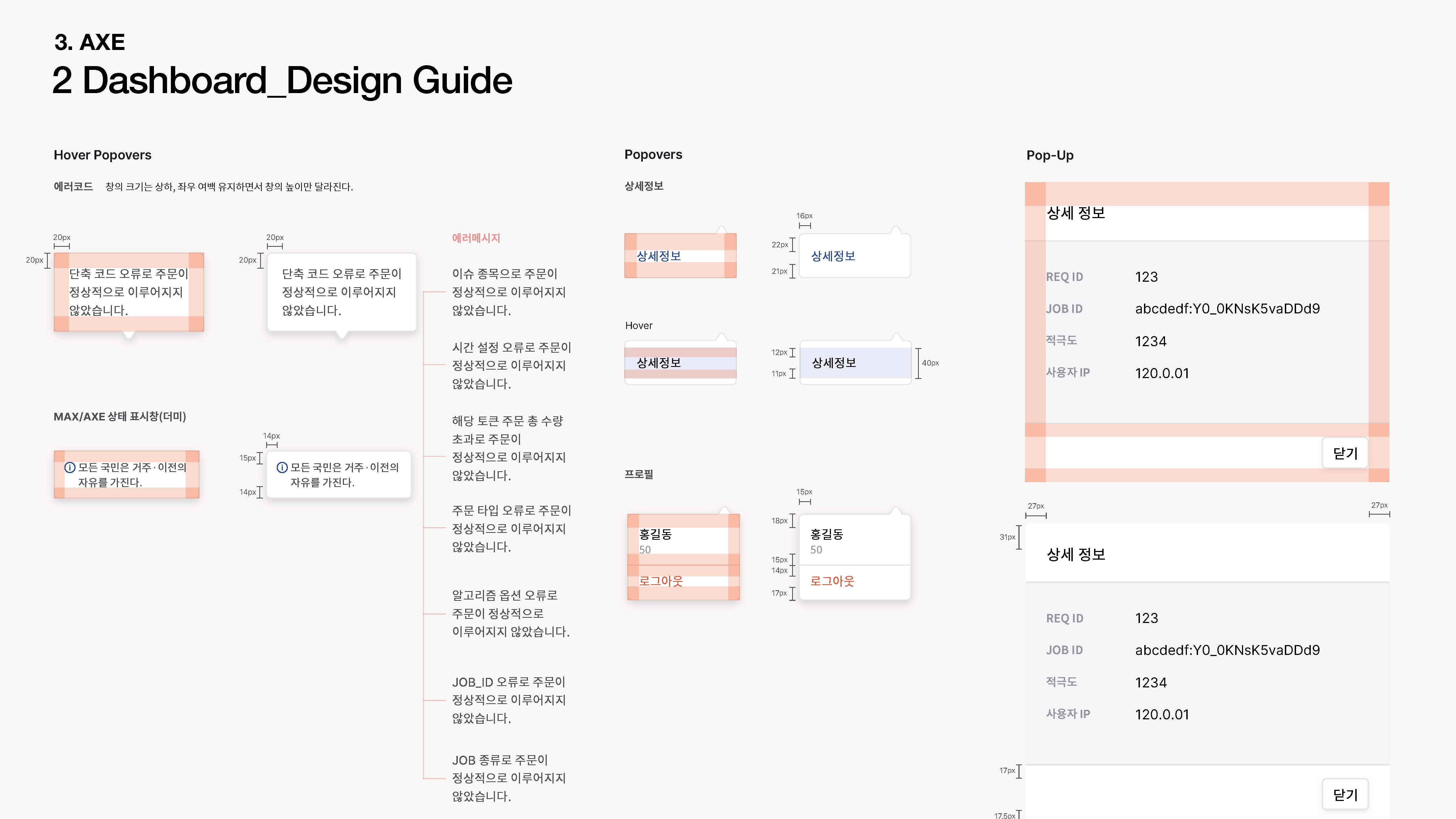Click the red 에러메시지 heading

click(x=476, y=238)
